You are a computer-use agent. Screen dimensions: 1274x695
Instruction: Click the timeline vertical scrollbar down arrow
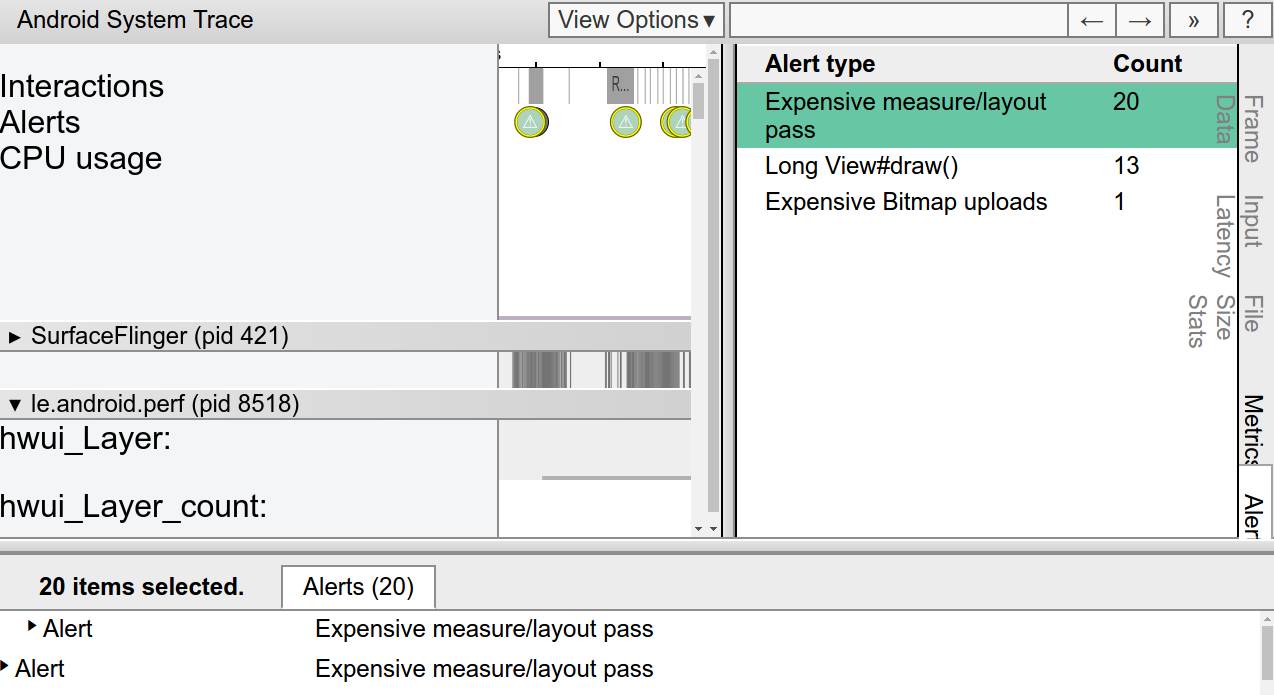click(712, 528)
